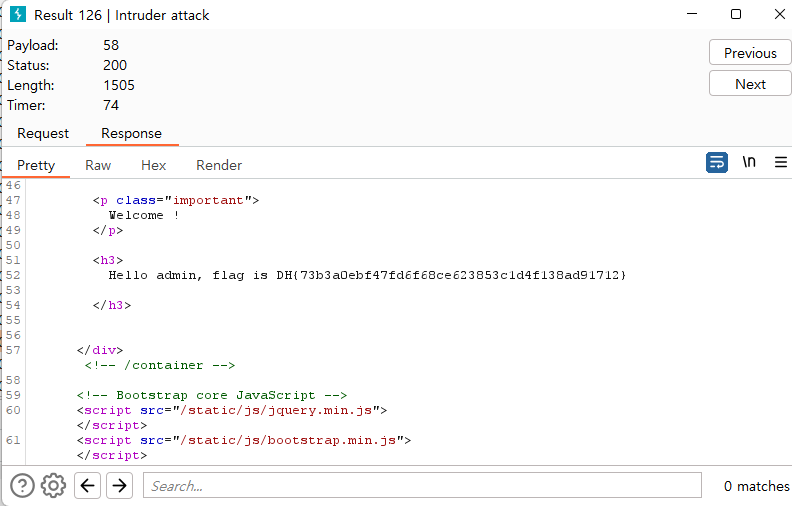
Task: Close the Result 126 window
Action: click(x=779, y=14)
